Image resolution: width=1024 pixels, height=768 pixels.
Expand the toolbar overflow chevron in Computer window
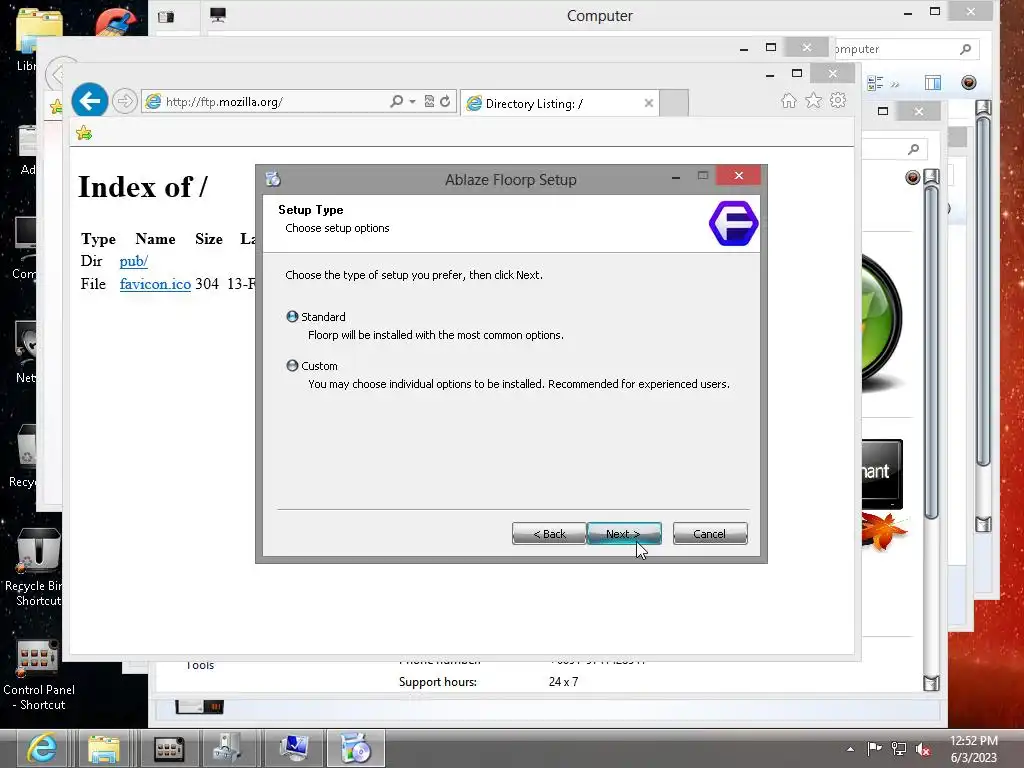(x=895, y=84)
